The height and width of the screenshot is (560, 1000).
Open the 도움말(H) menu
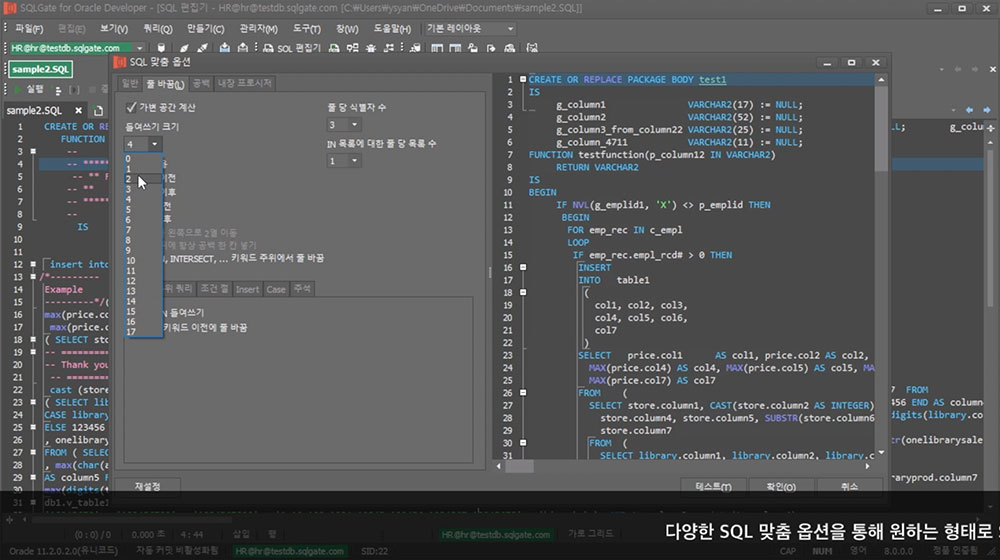click(x=392, y=29)
